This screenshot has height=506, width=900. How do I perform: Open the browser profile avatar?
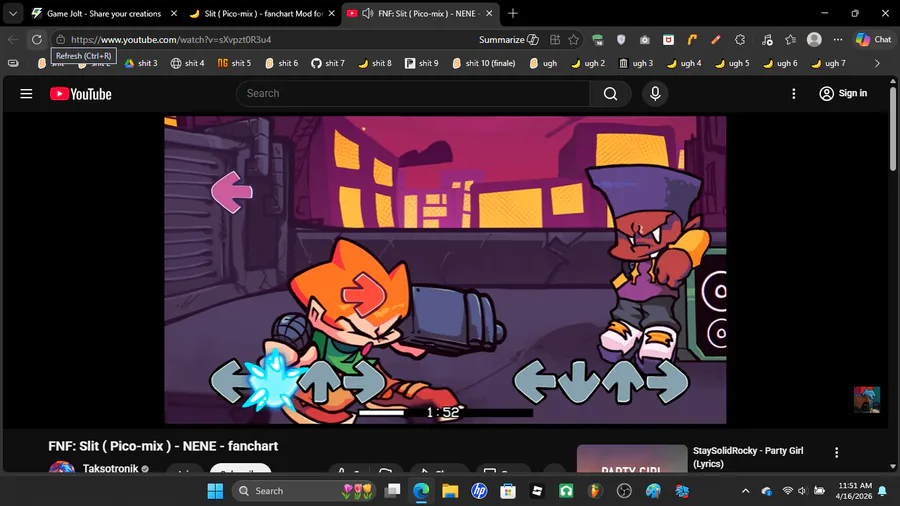(x=814, y=40)
